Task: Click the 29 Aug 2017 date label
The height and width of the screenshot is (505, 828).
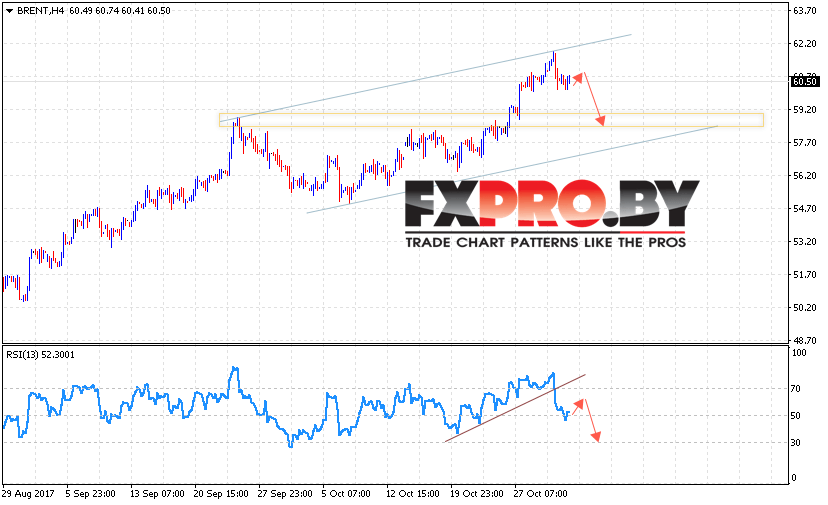Action: click(29, 494)
